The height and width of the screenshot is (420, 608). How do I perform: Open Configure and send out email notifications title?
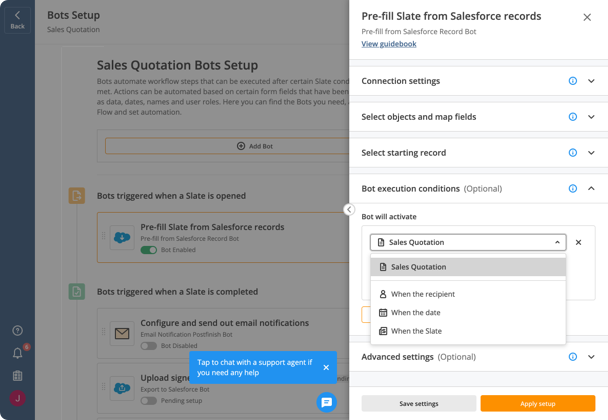[x=225, y=323]
